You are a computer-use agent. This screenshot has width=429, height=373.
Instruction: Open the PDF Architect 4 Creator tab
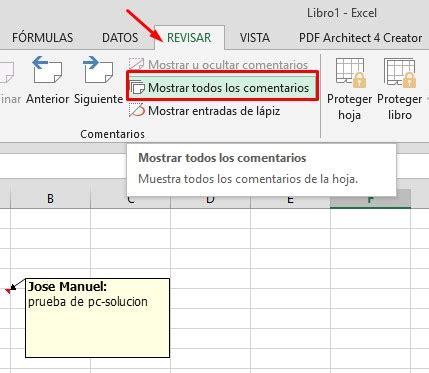[360, 38]
